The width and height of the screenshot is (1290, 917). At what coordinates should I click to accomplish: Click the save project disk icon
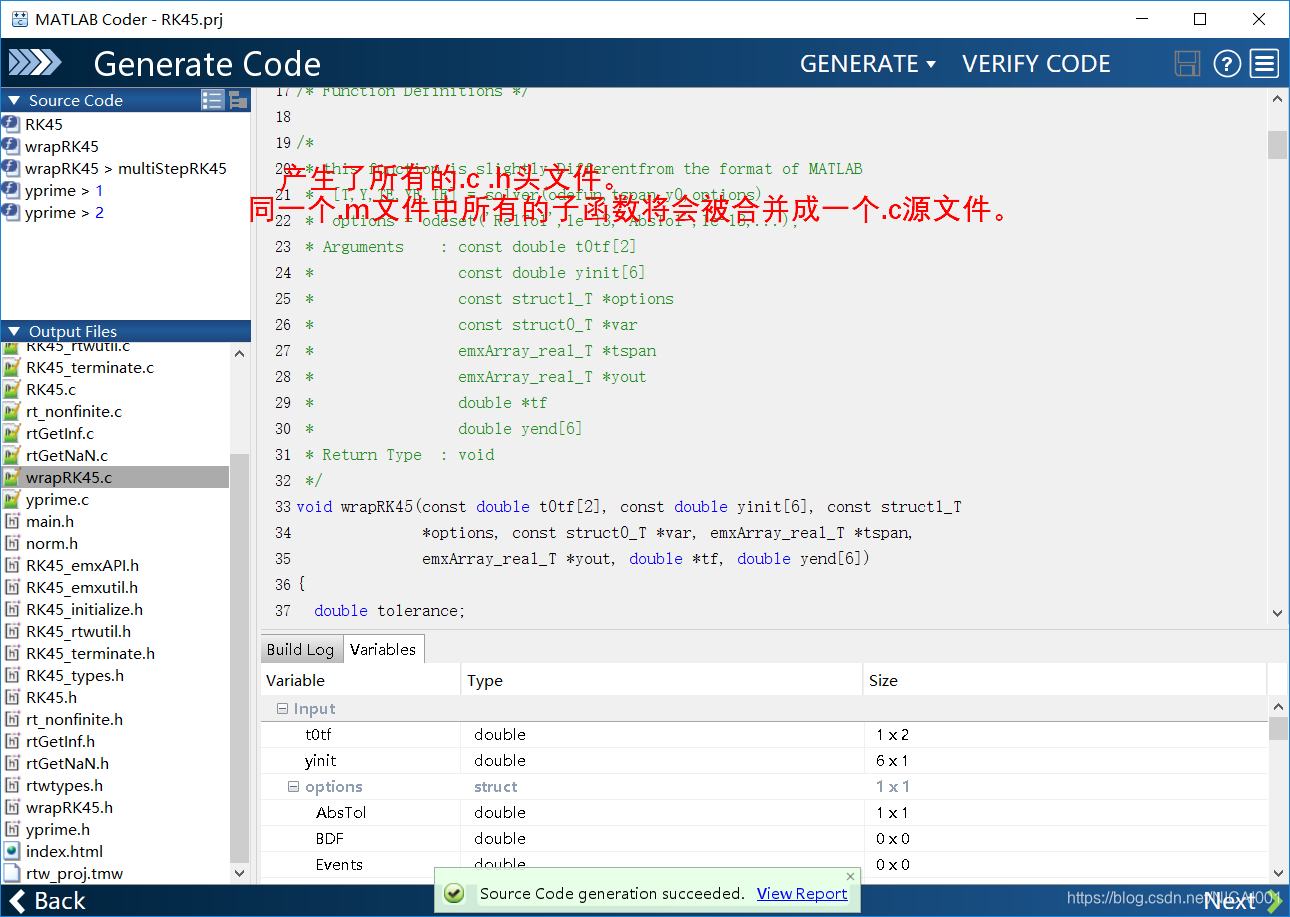point(1187,64)
